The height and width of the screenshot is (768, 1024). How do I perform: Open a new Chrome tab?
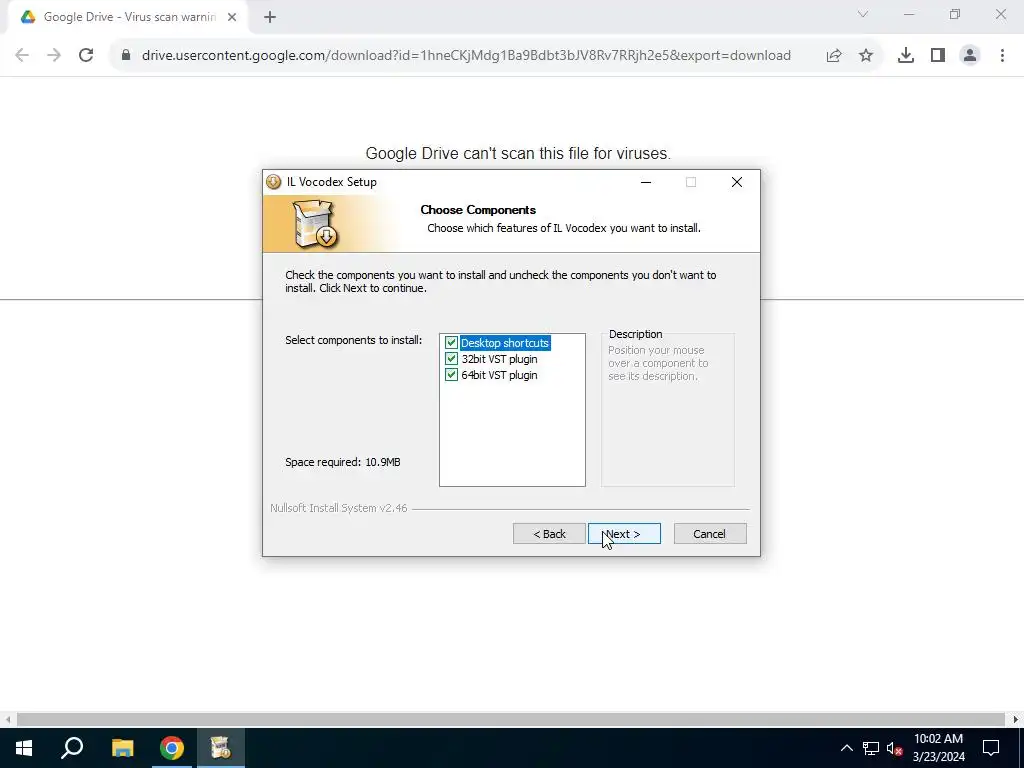point(270,17)
